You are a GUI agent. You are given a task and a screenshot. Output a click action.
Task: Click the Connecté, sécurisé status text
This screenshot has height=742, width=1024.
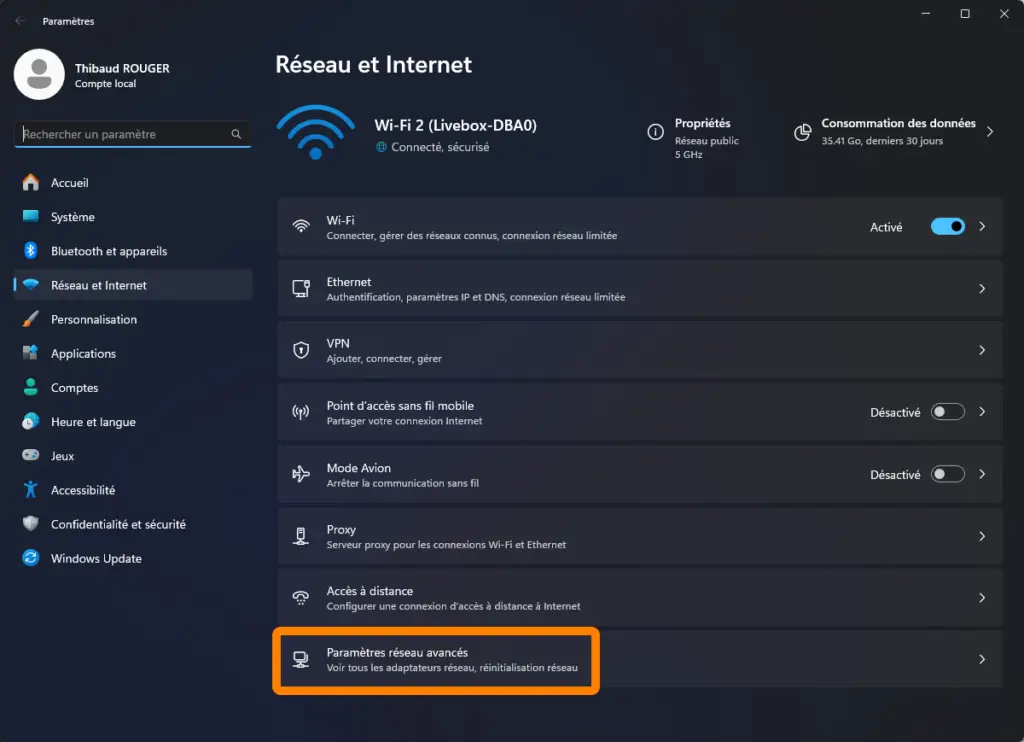coord(440,147)
